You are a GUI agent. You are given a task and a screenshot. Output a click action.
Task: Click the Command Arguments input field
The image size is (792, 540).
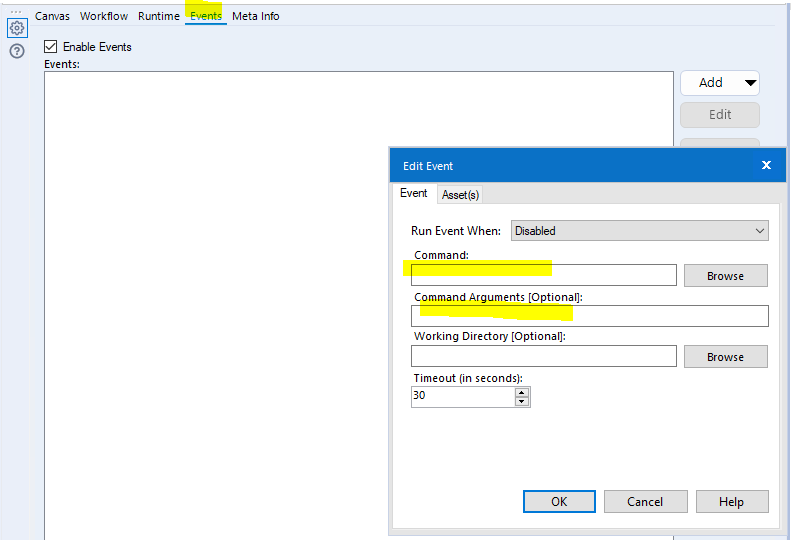coord(589,316)
